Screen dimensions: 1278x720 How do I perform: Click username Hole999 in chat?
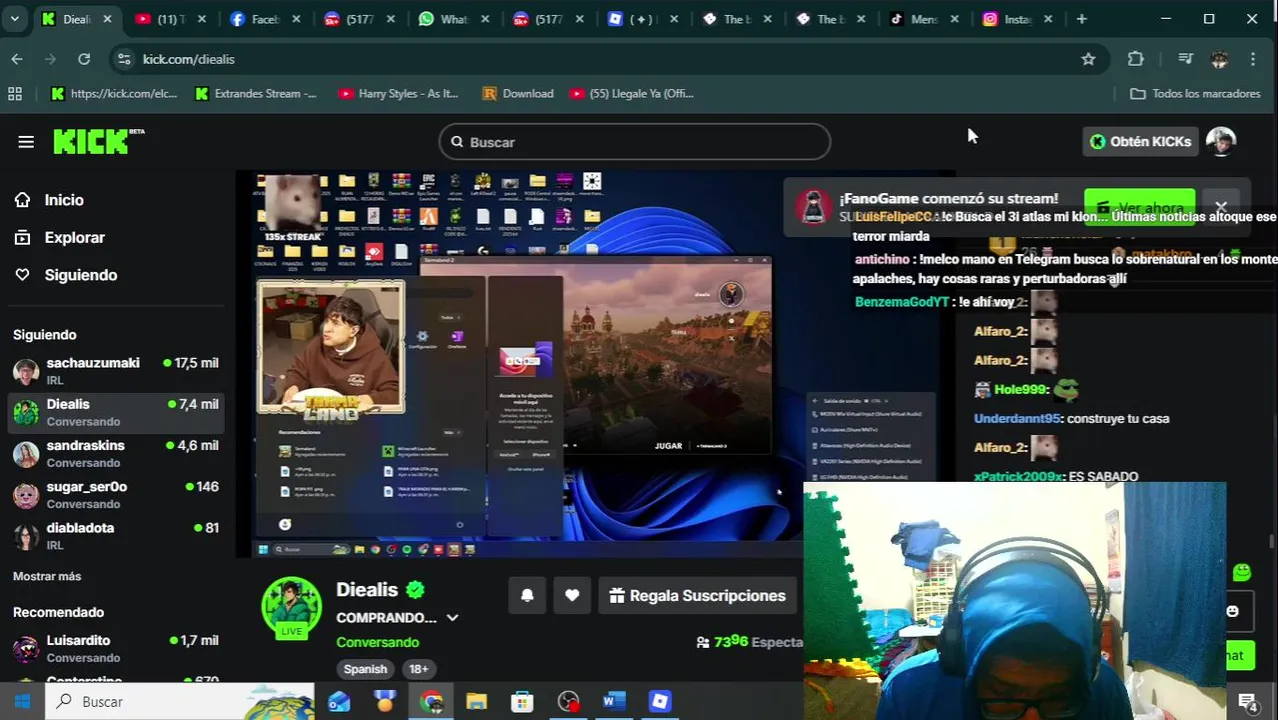[1020, 389]
